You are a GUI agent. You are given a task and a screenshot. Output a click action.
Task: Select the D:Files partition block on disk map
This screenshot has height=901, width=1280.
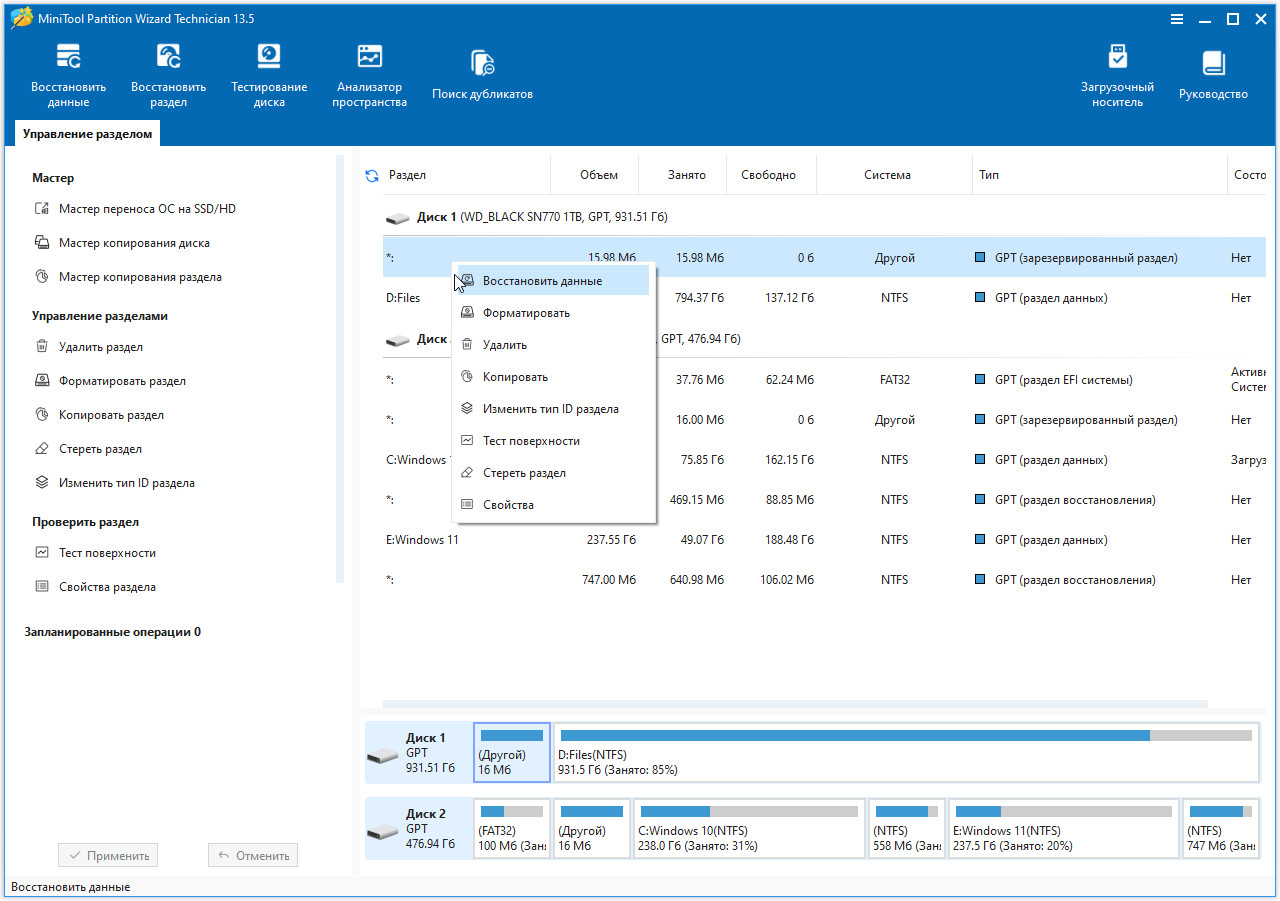pos(905,753)
